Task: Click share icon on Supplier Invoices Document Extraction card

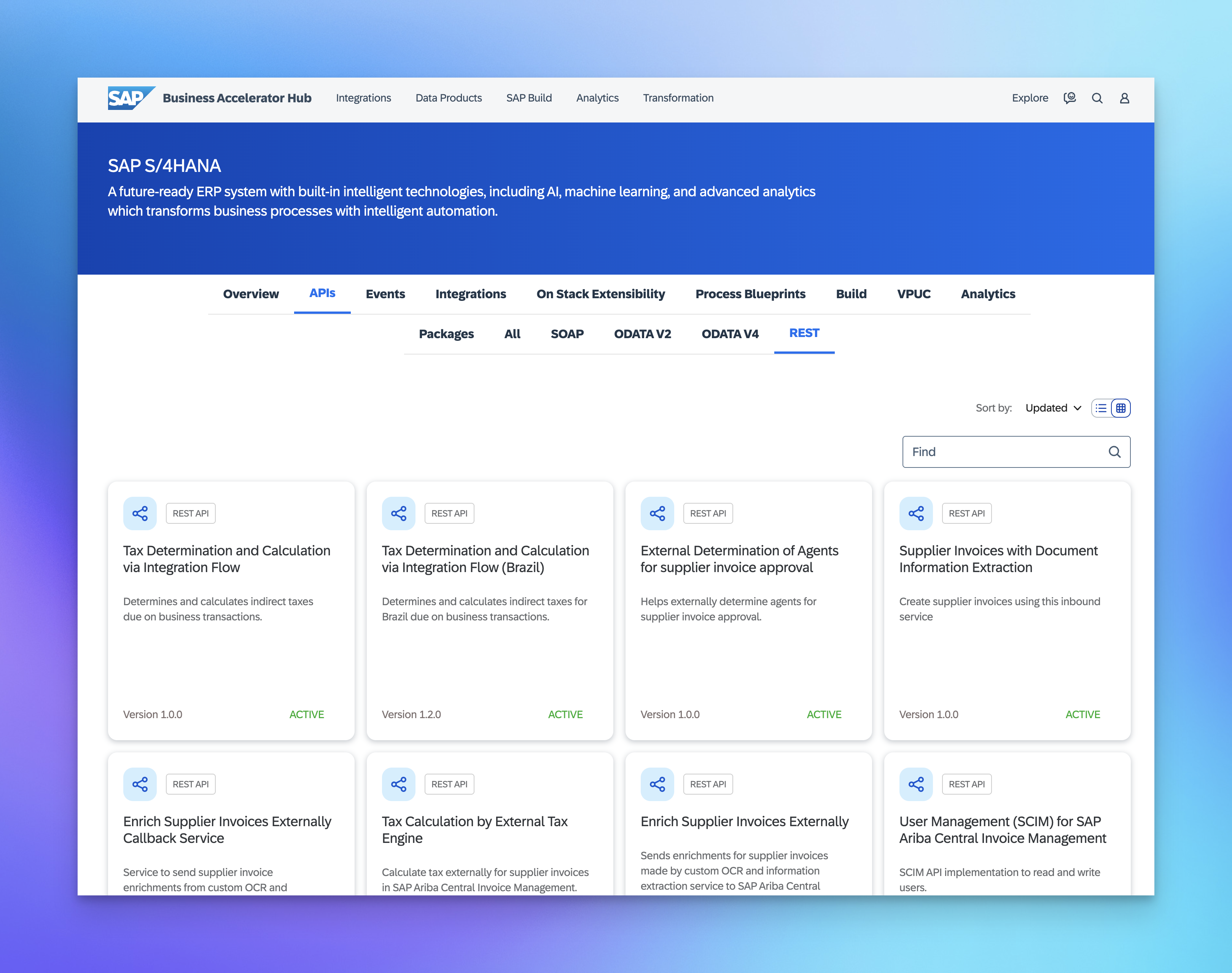Action: pyautogui.click(x=916, y=513)
